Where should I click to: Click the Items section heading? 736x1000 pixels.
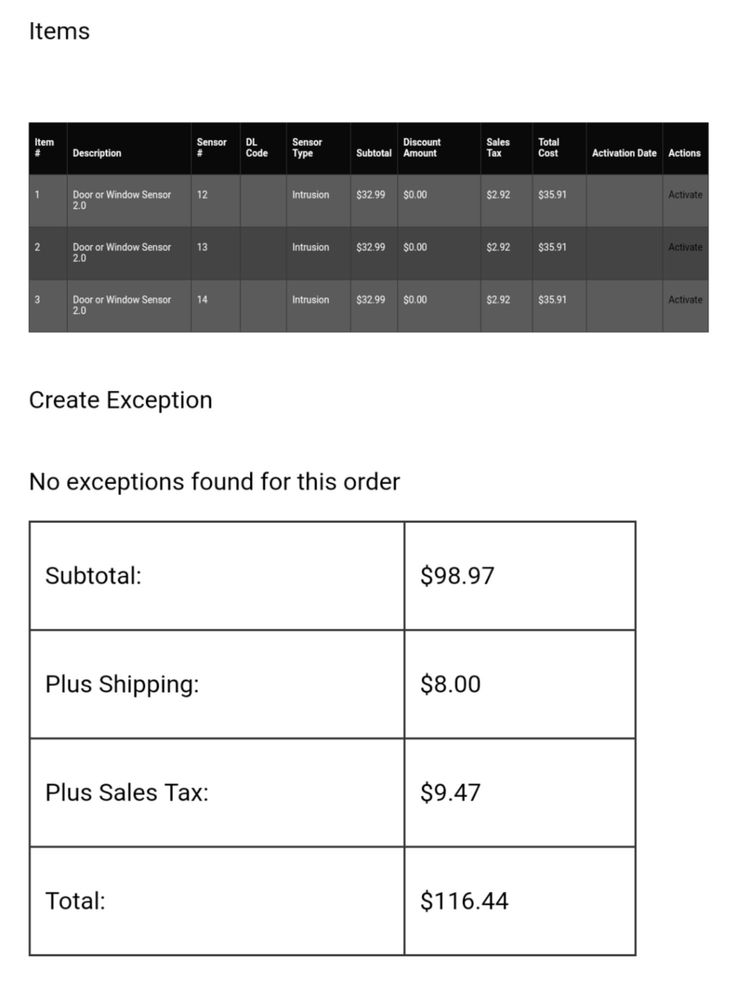[59, 31]
